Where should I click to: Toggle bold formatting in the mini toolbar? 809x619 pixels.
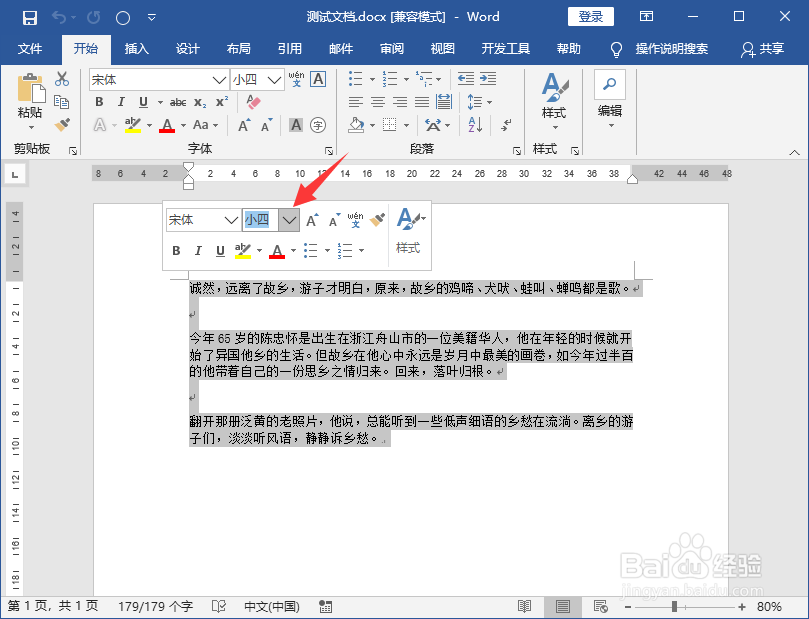(176, 250)
